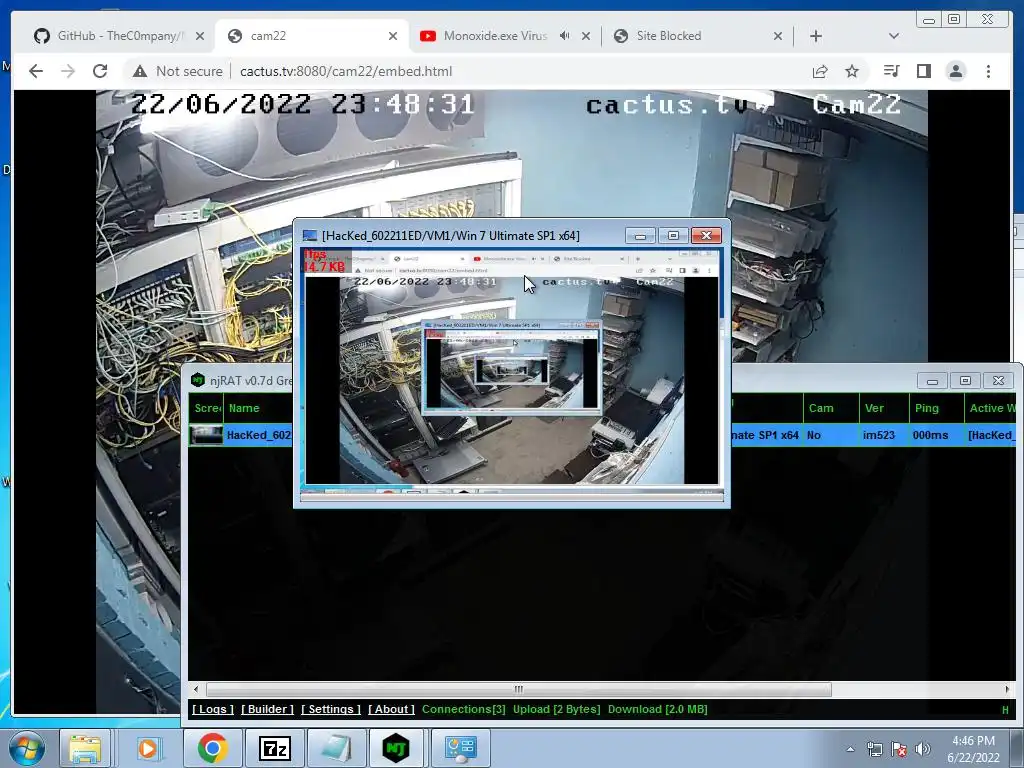Screen dimensions: 1024x768
Task: Open 7-Zip from the taskbar
Action: [274, 748]
